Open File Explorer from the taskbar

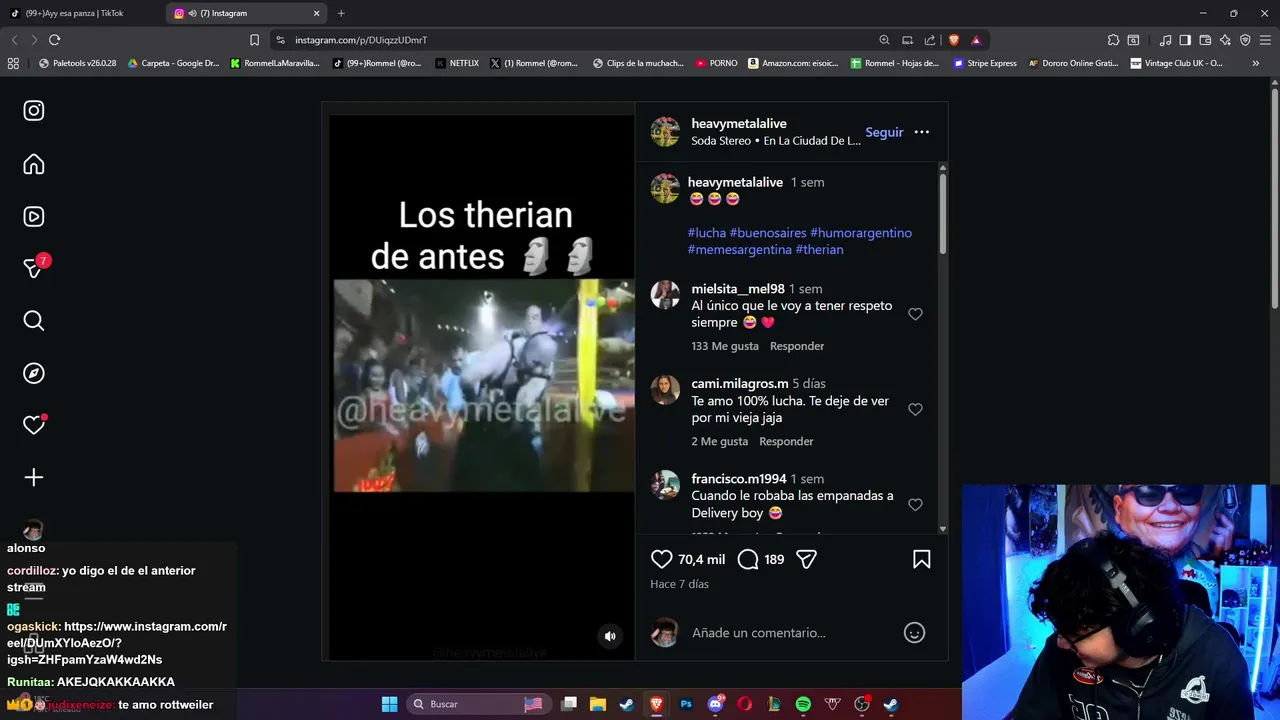tap(598, 704)
